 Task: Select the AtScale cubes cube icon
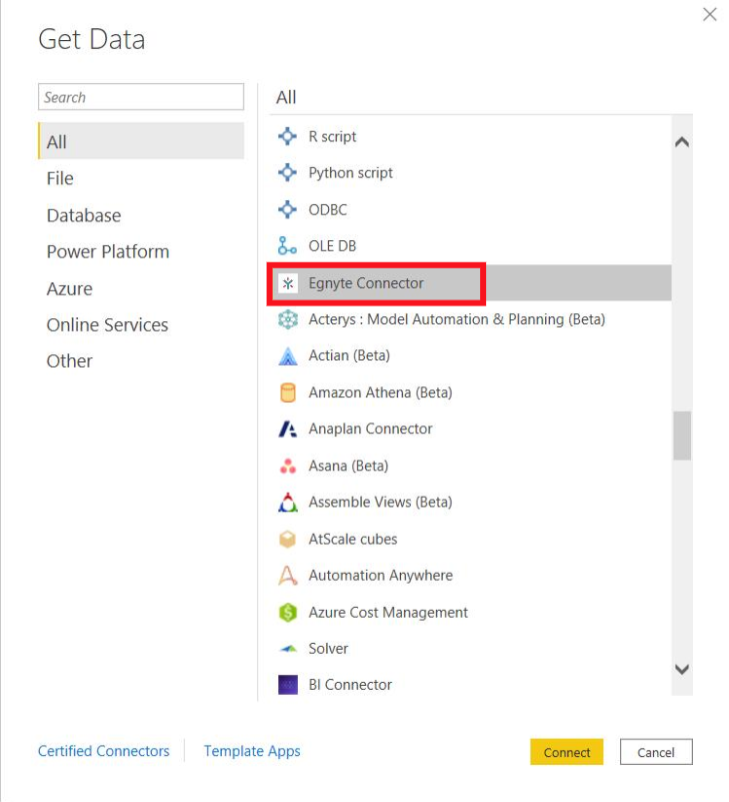click(x=288, y=539)
